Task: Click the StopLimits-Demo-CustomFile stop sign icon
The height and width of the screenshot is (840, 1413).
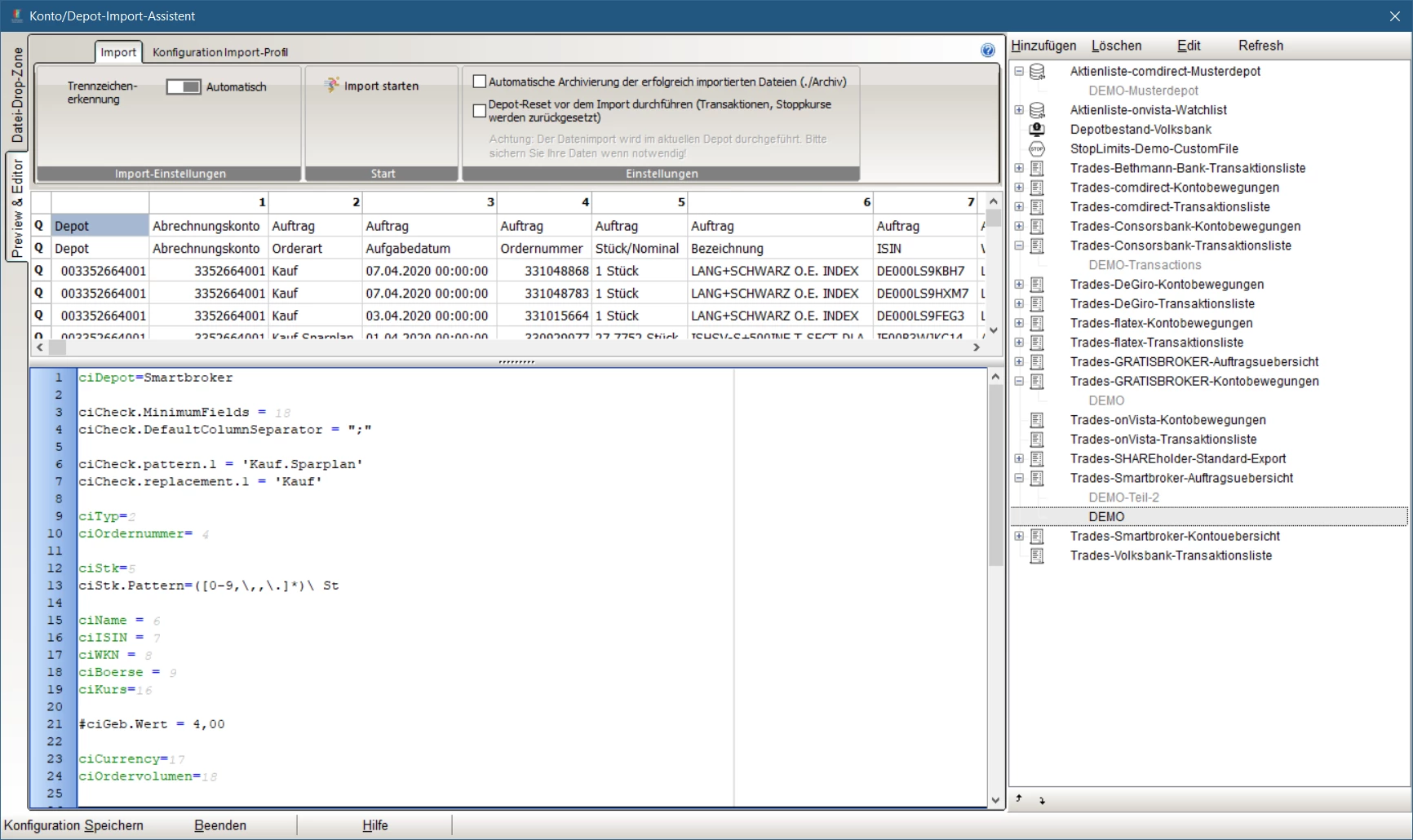Action: tap(1037, 149)
